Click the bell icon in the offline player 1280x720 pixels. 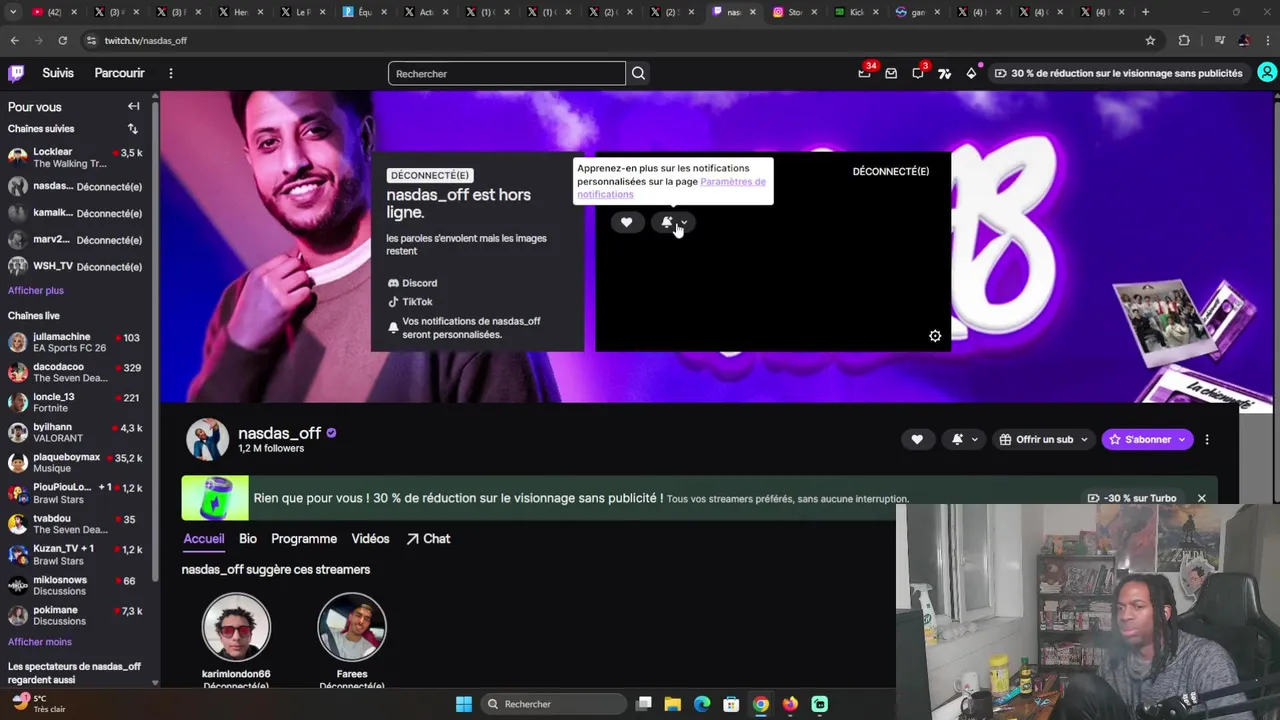(x=666, y=222)
